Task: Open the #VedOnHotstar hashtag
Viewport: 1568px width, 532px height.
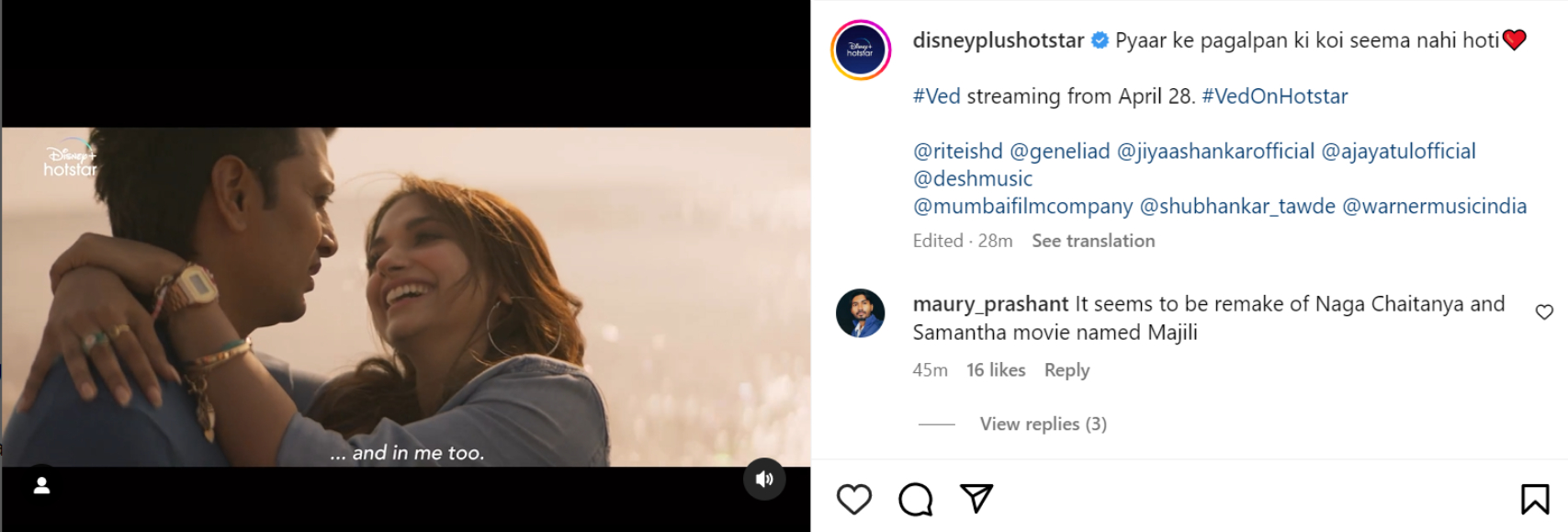Action: [1274, 96]
